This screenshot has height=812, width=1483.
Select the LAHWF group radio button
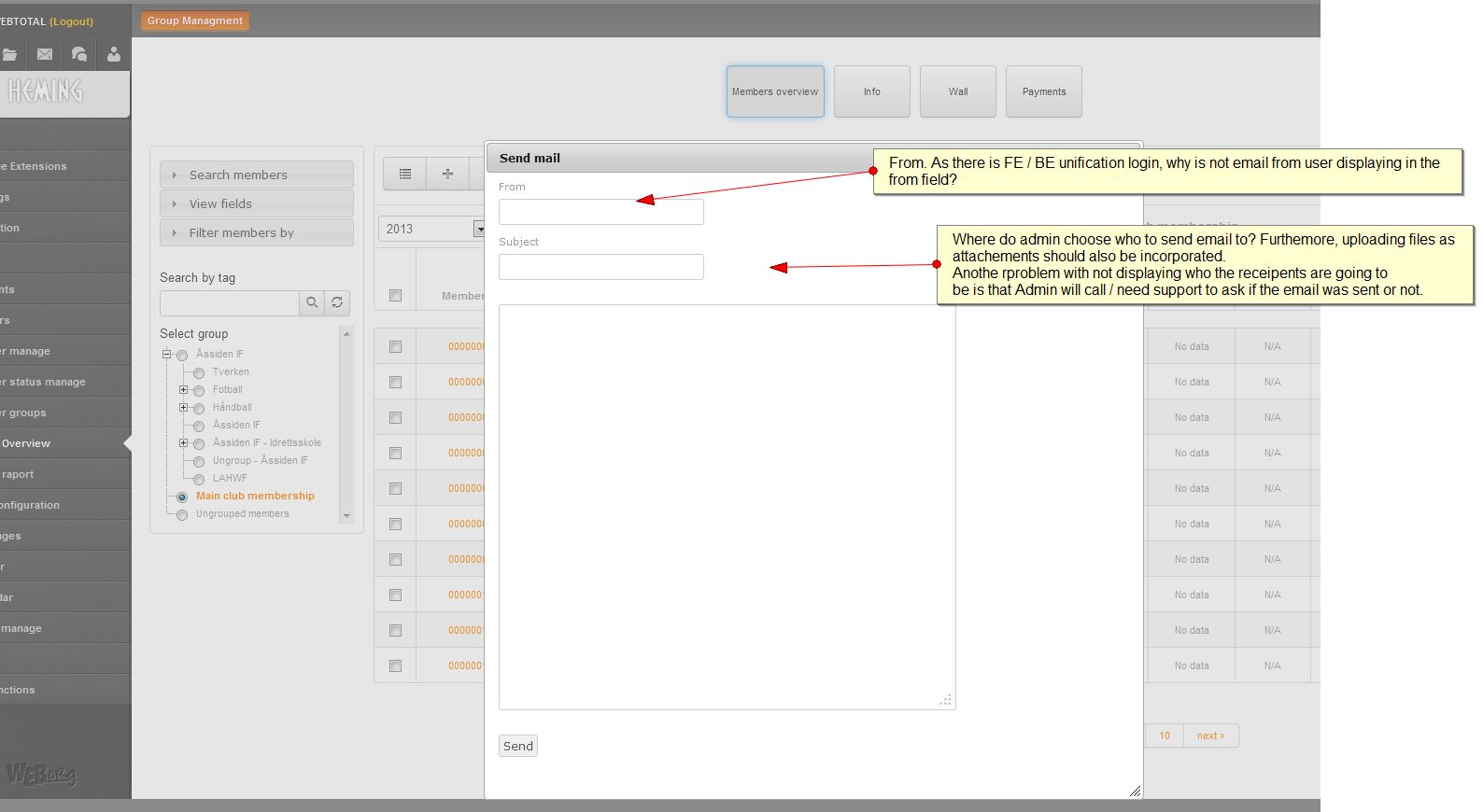coord(199,479)
